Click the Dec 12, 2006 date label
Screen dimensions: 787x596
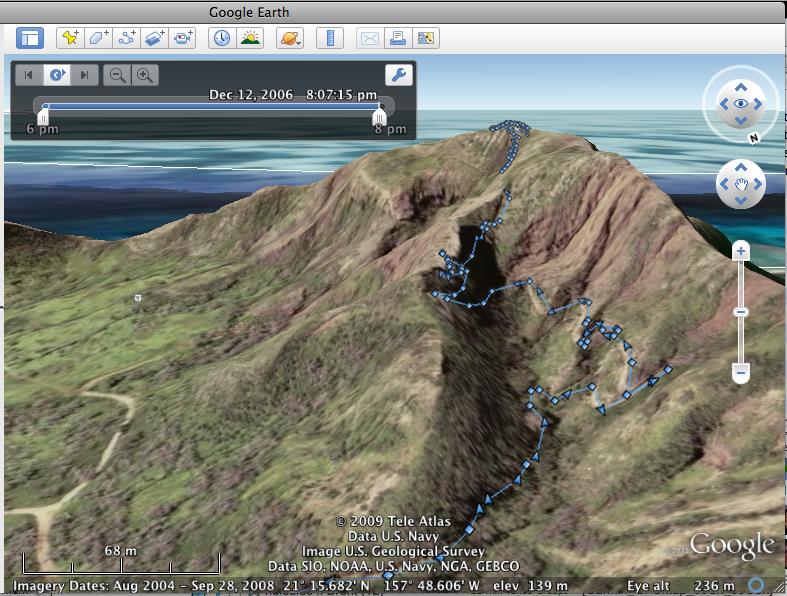pos(250,95)
